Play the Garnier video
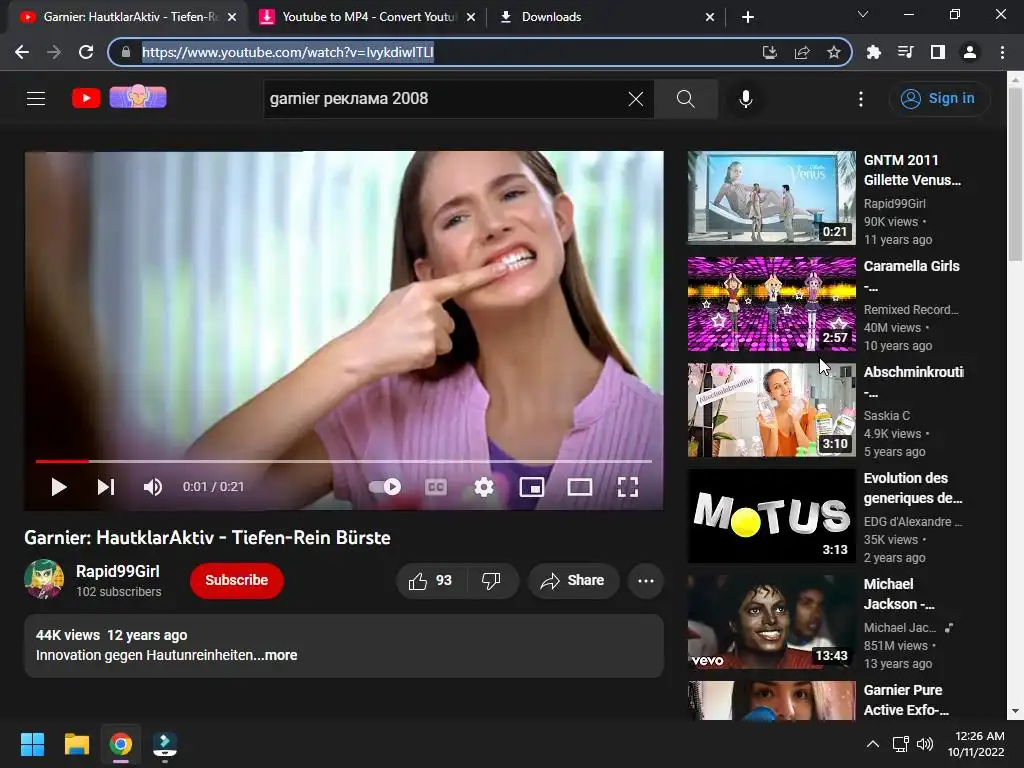The image size is (1024, 768). [x=59, y=487]
